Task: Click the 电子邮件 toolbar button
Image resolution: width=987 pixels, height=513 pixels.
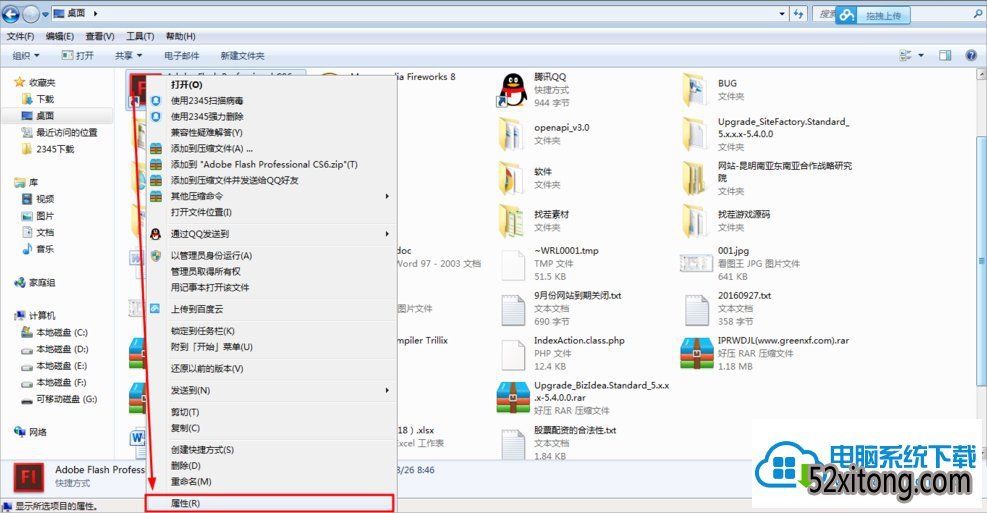Action: point(181,55)
